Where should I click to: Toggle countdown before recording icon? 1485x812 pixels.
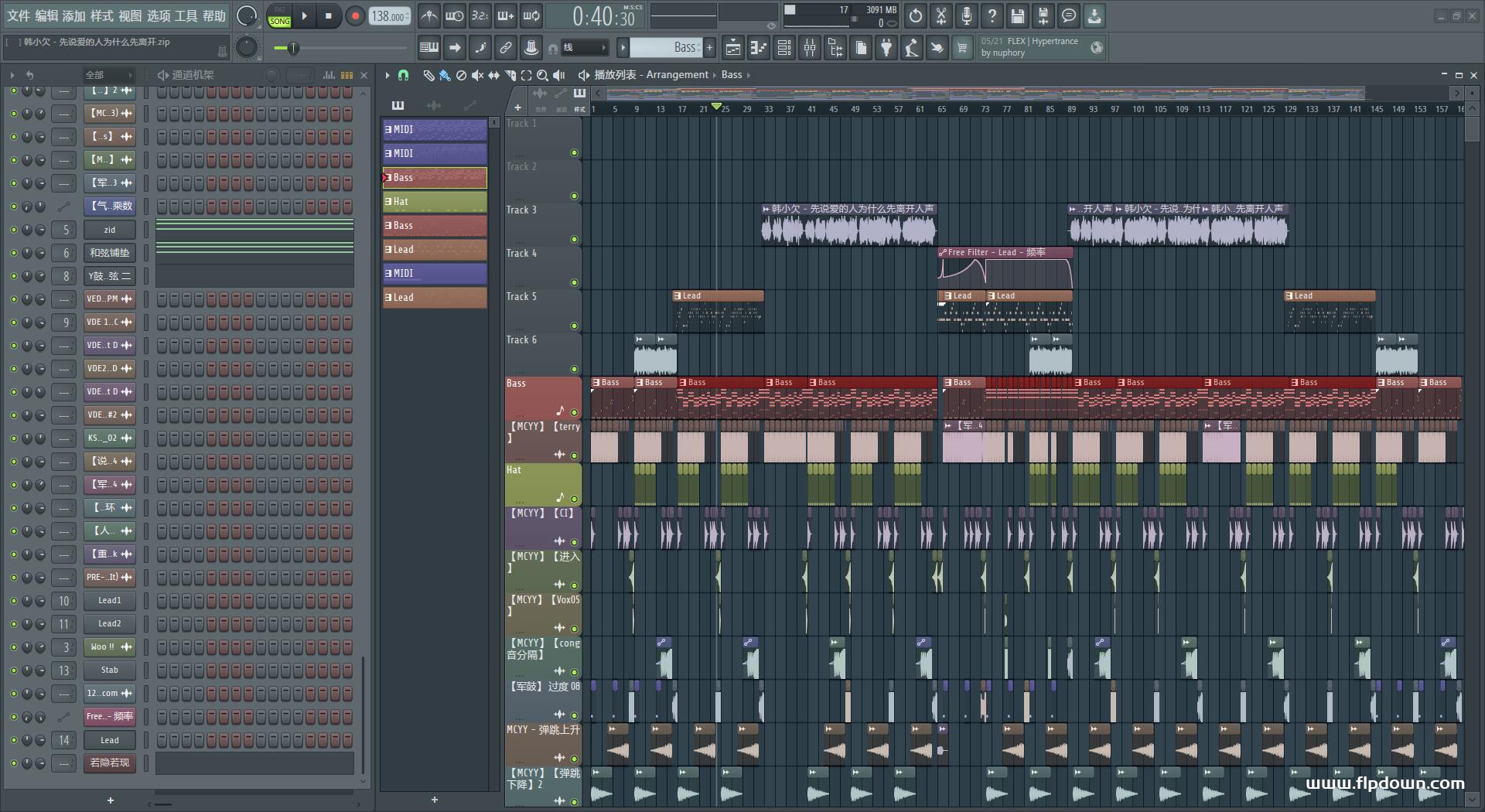point(480,15)
